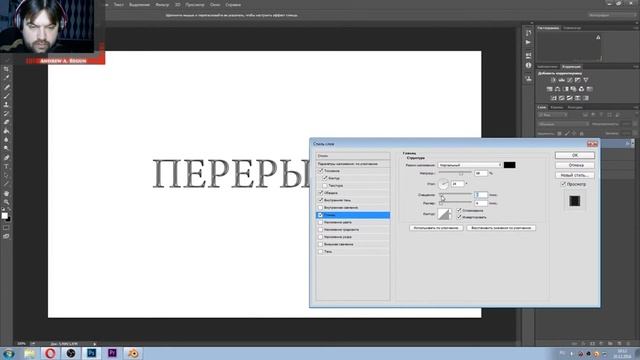Enable the Текстура sub-effect checkbox
640x360 pixels.
pos(325,185)
